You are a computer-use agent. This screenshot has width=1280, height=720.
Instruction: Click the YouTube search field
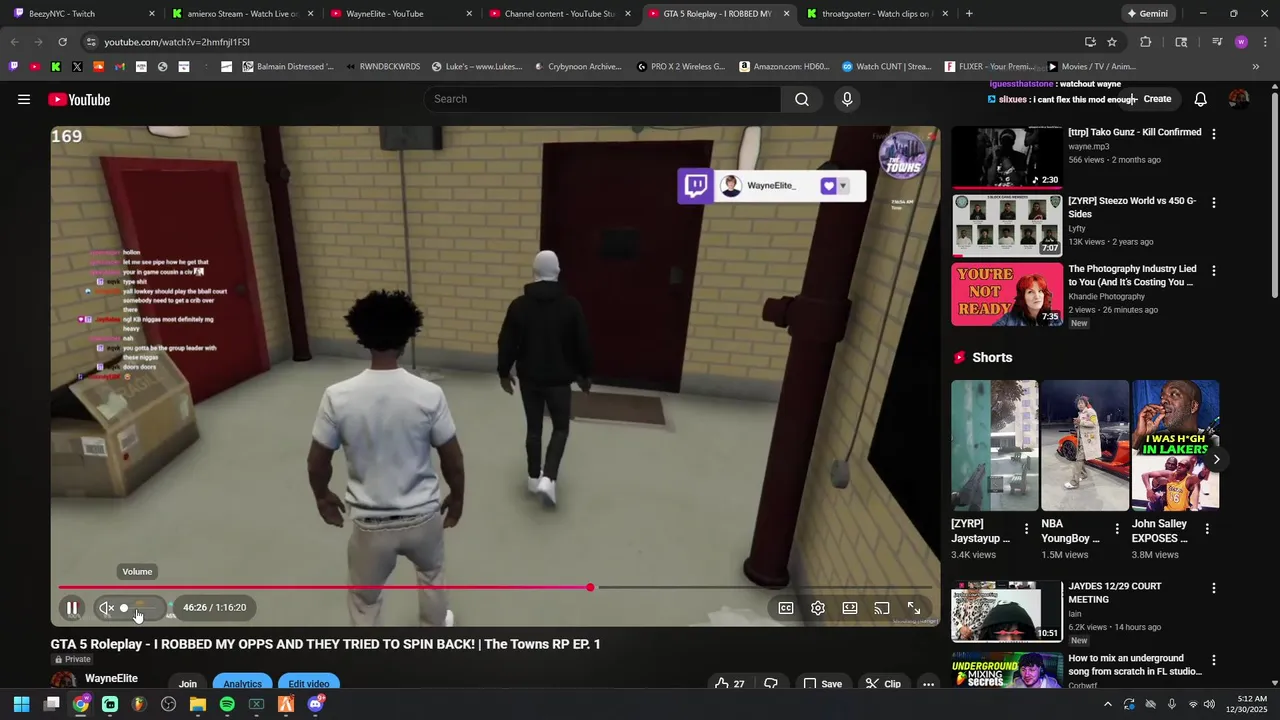[603, 99]
